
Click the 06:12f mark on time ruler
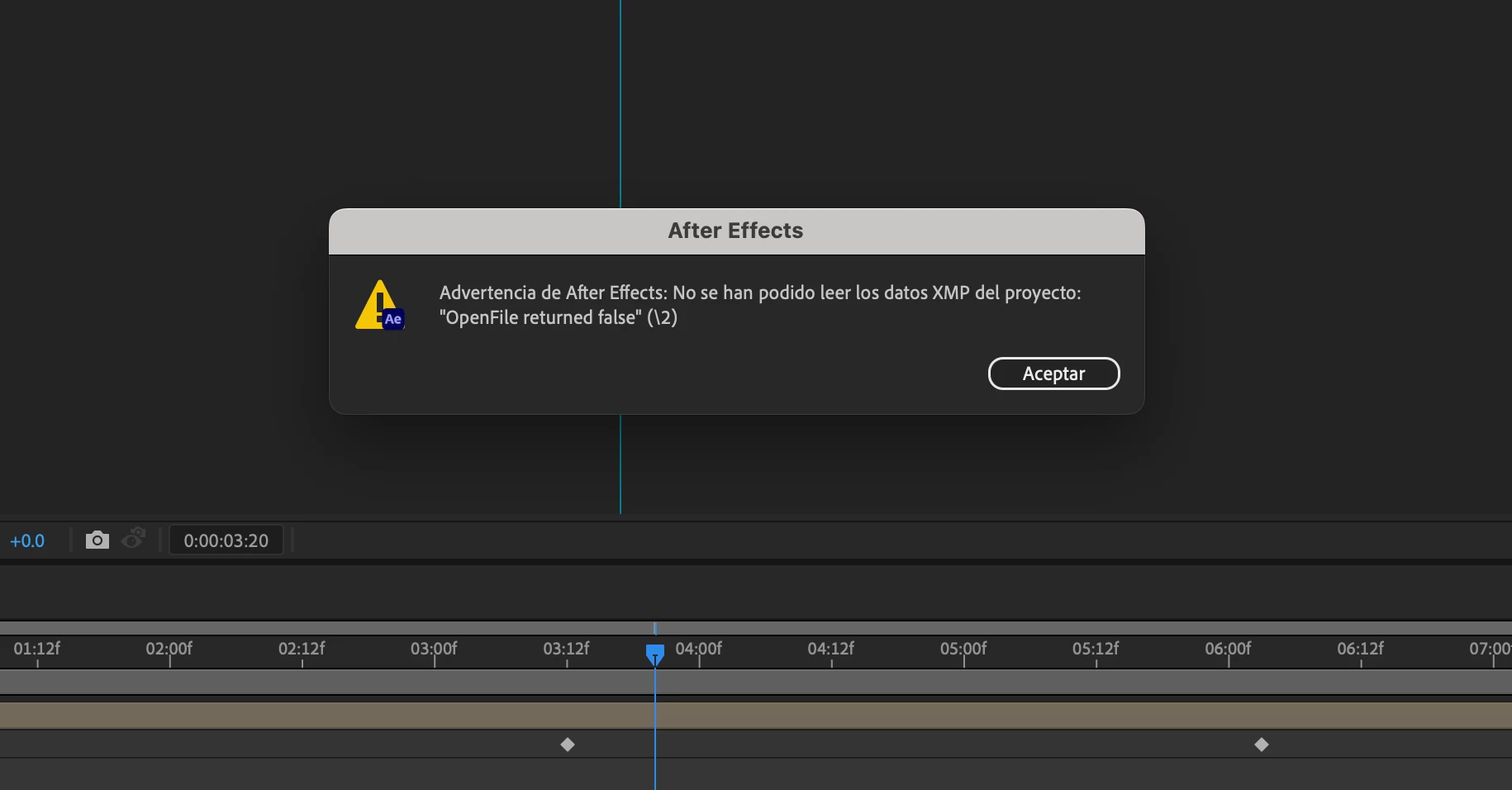click(x=1360, y=649)
